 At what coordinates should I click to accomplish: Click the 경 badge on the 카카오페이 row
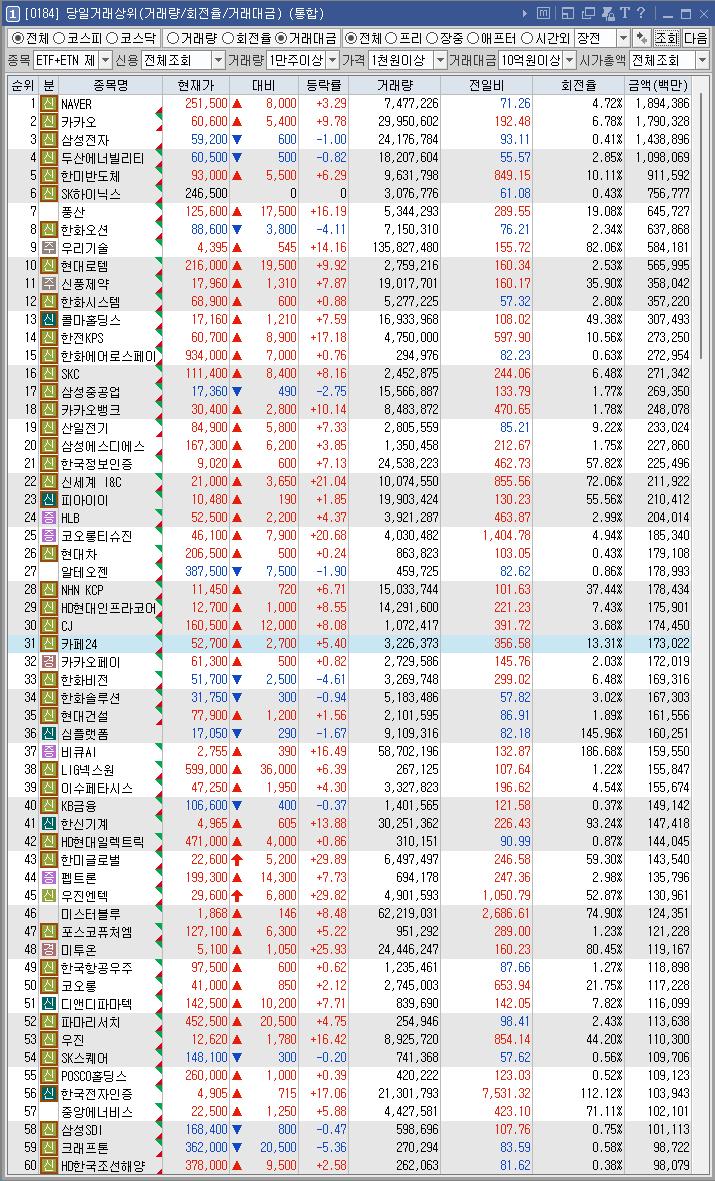click(49, 661)
